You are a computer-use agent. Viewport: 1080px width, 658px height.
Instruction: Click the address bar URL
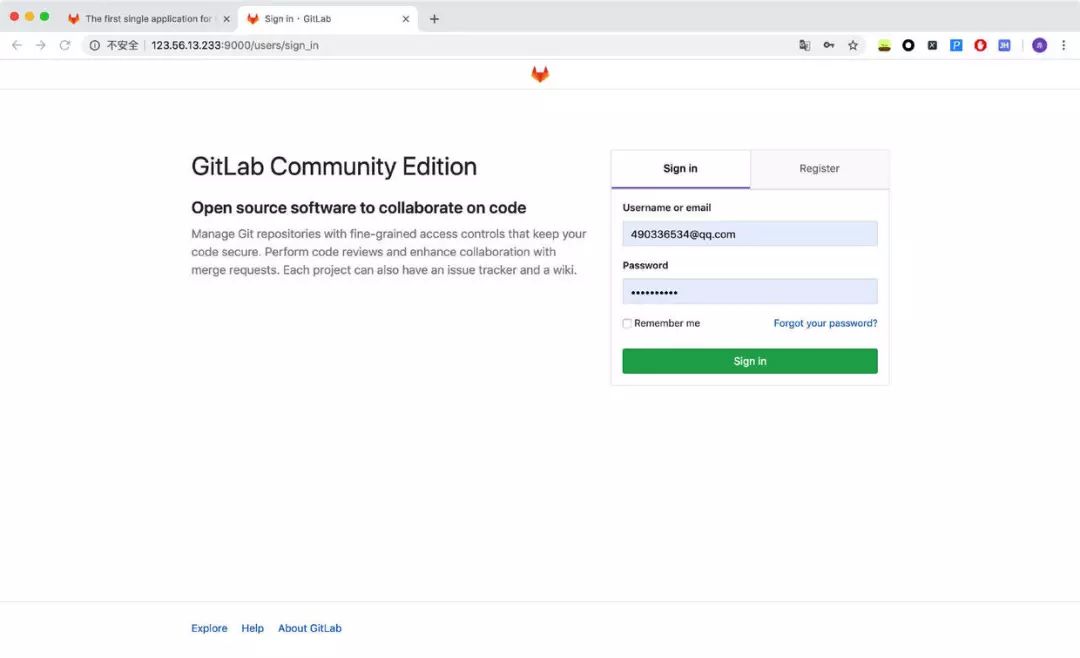pyautogui.click(x=235, y=45)
